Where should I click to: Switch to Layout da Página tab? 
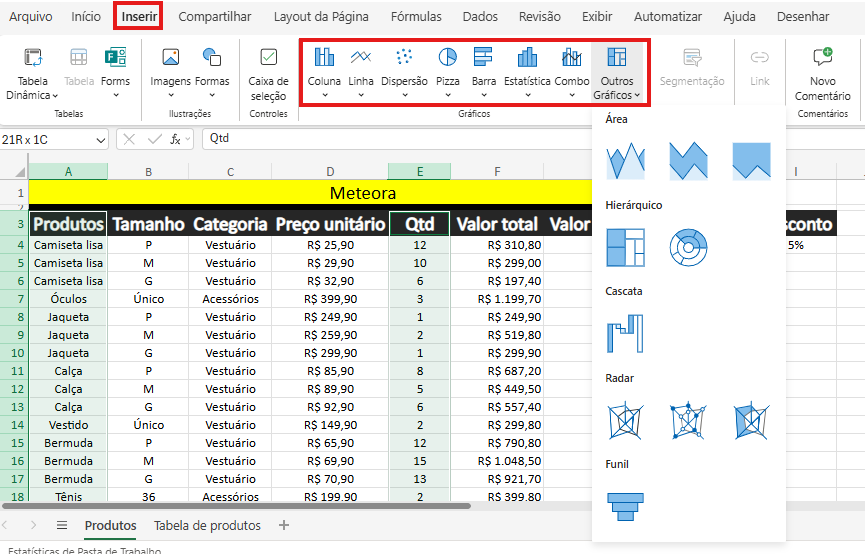pos(321,17)
